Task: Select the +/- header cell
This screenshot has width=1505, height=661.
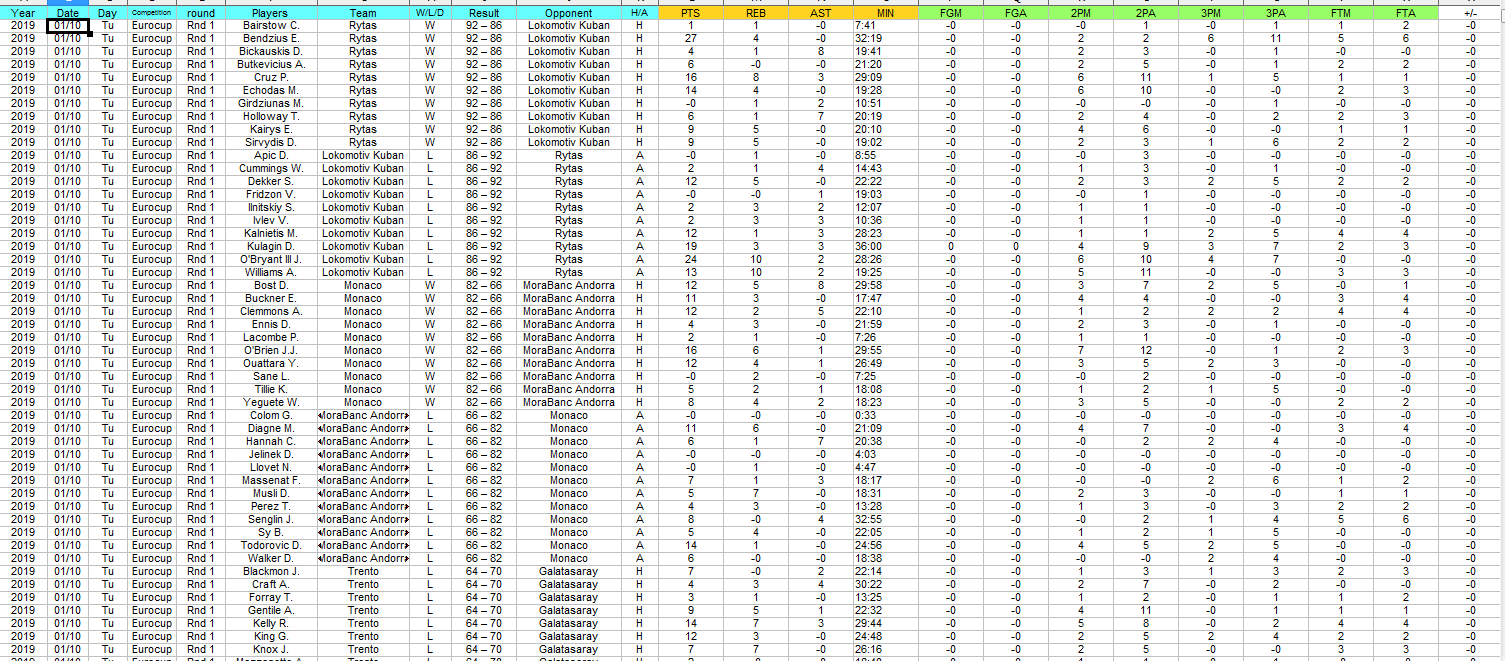Action: click(1469, 13)
